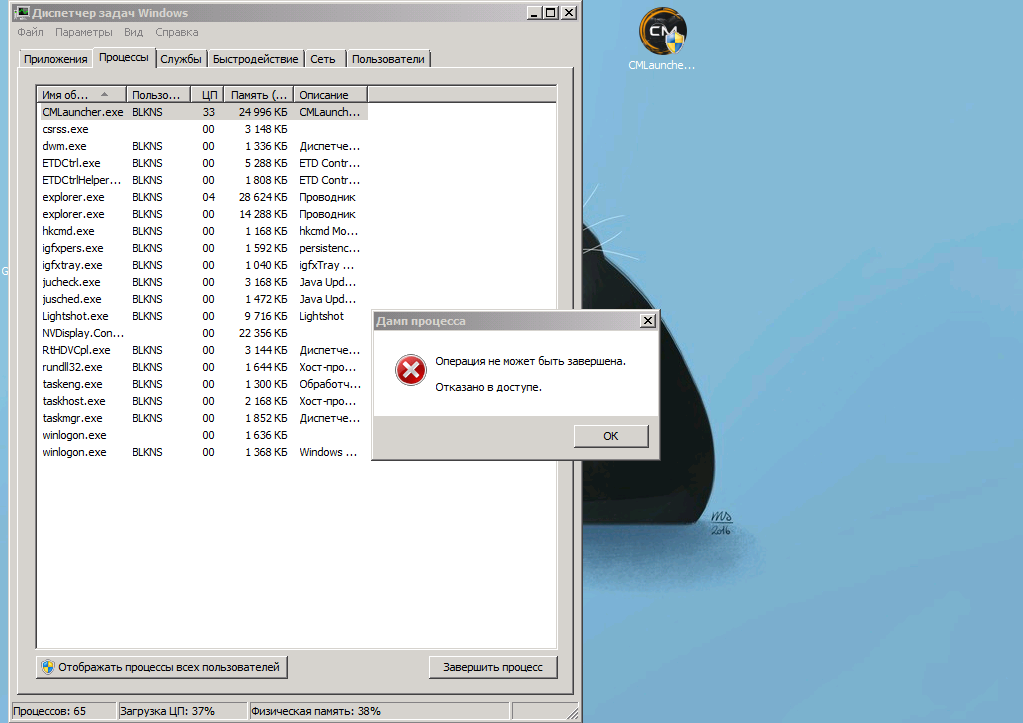Select the igfxtray.exe process row

click(203, 265)
